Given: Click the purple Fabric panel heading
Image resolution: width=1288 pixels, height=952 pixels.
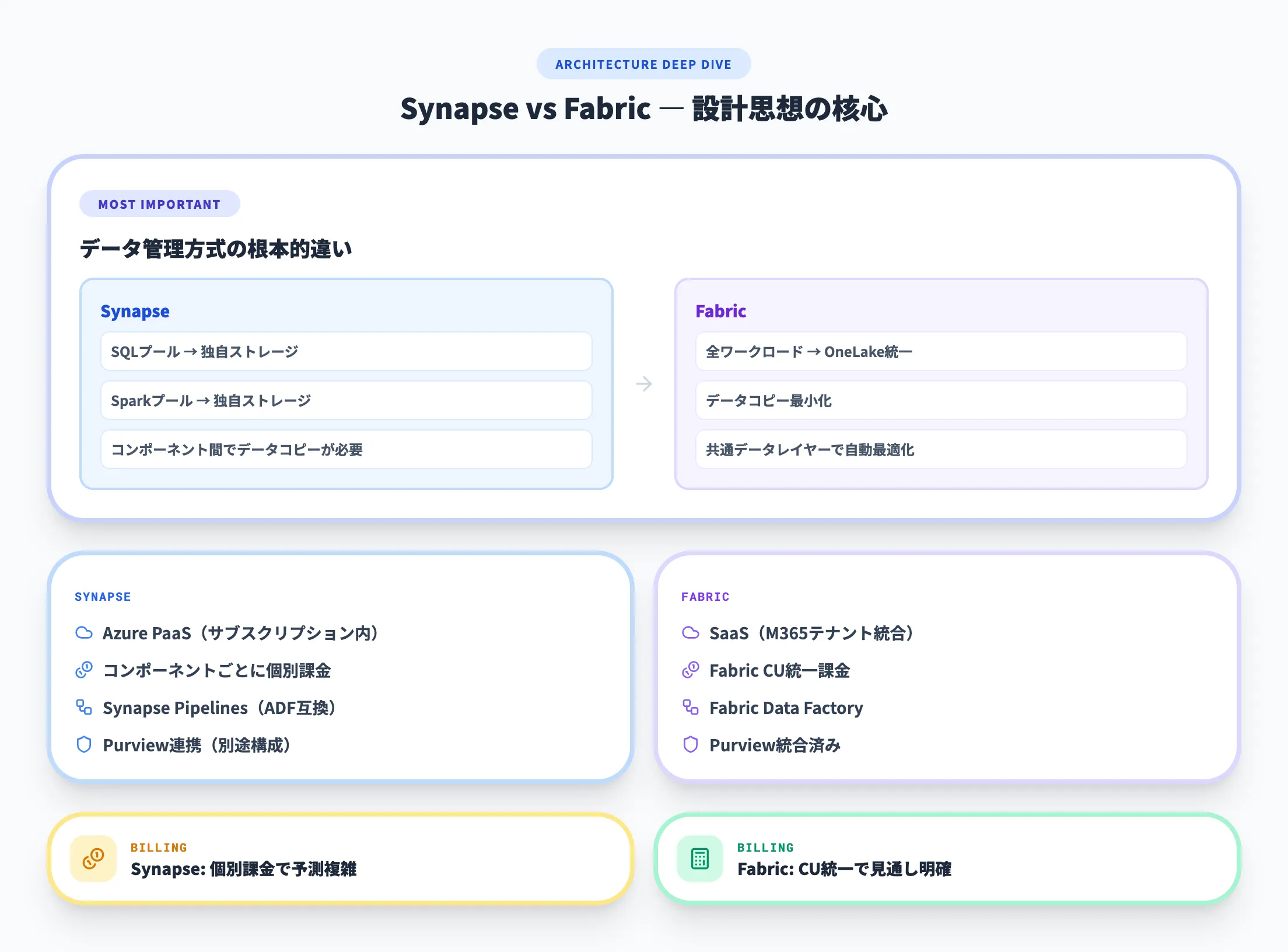Looking at the screenshot, I should tap(721, 311).
